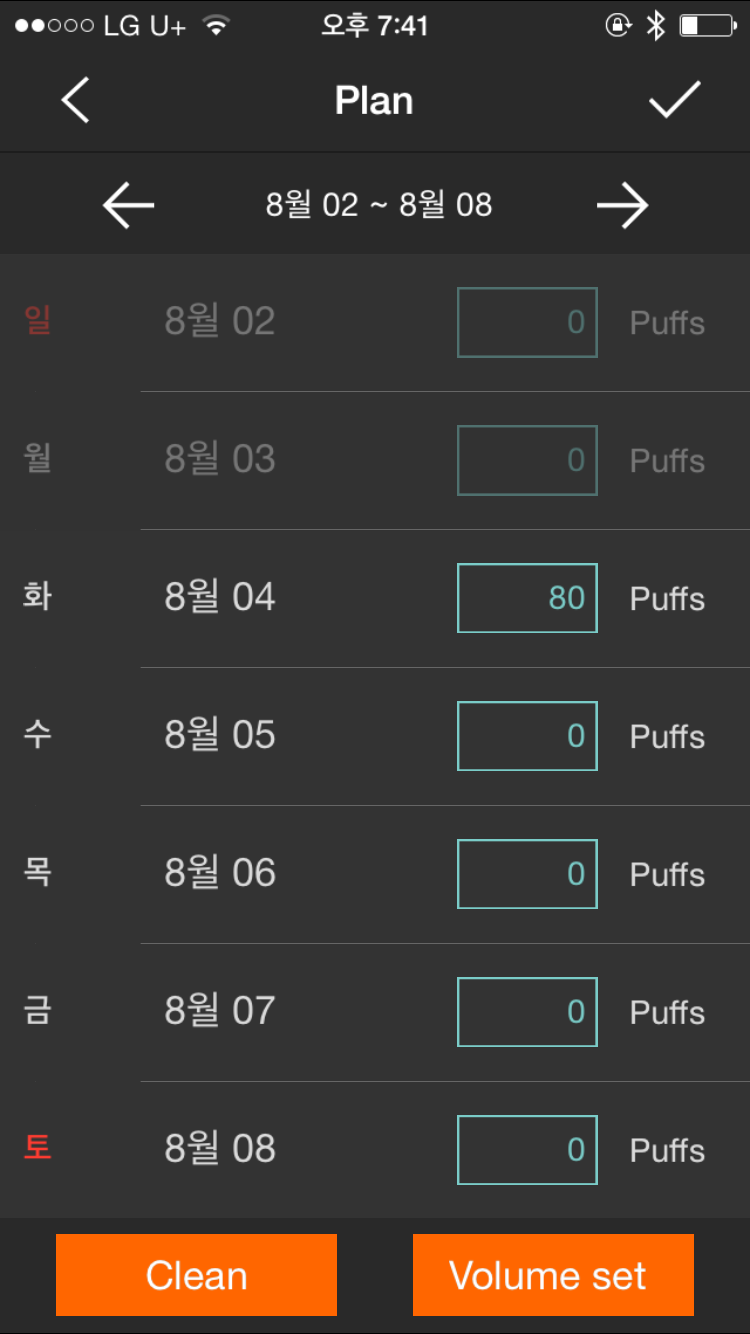Confirm the plan with the checkmark icon
This screenshot has height=1334, width=750.
675,100
